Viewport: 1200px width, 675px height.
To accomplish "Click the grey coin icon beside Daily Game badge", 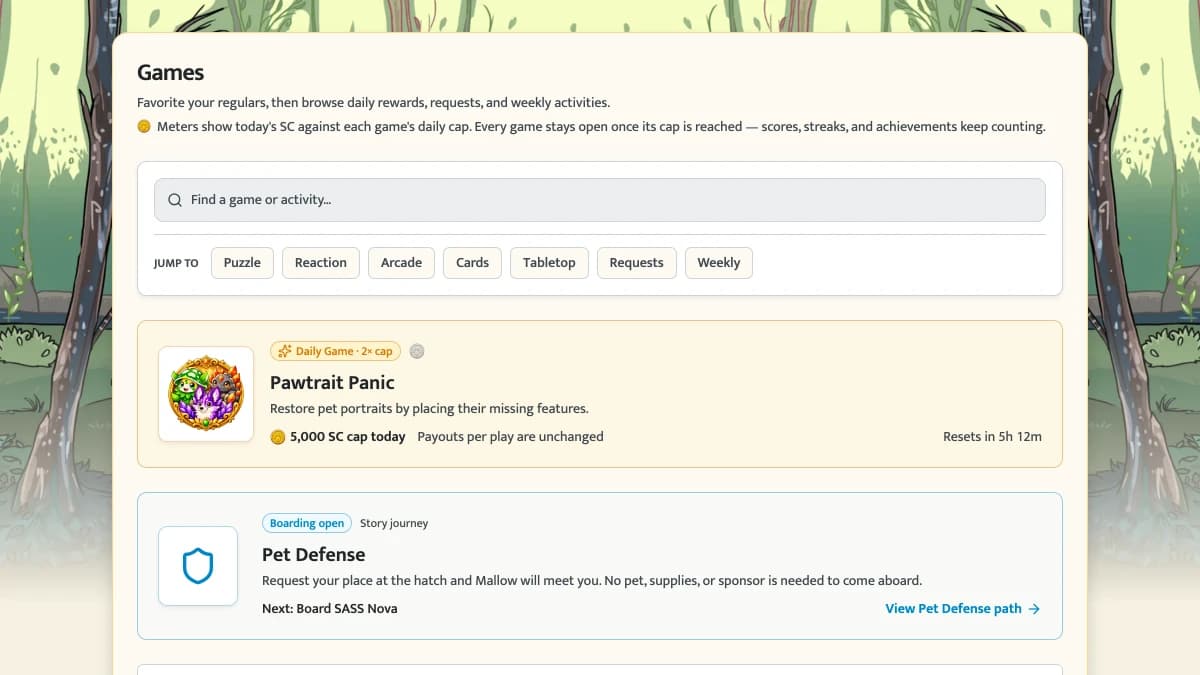I will (x=417, y=351).
